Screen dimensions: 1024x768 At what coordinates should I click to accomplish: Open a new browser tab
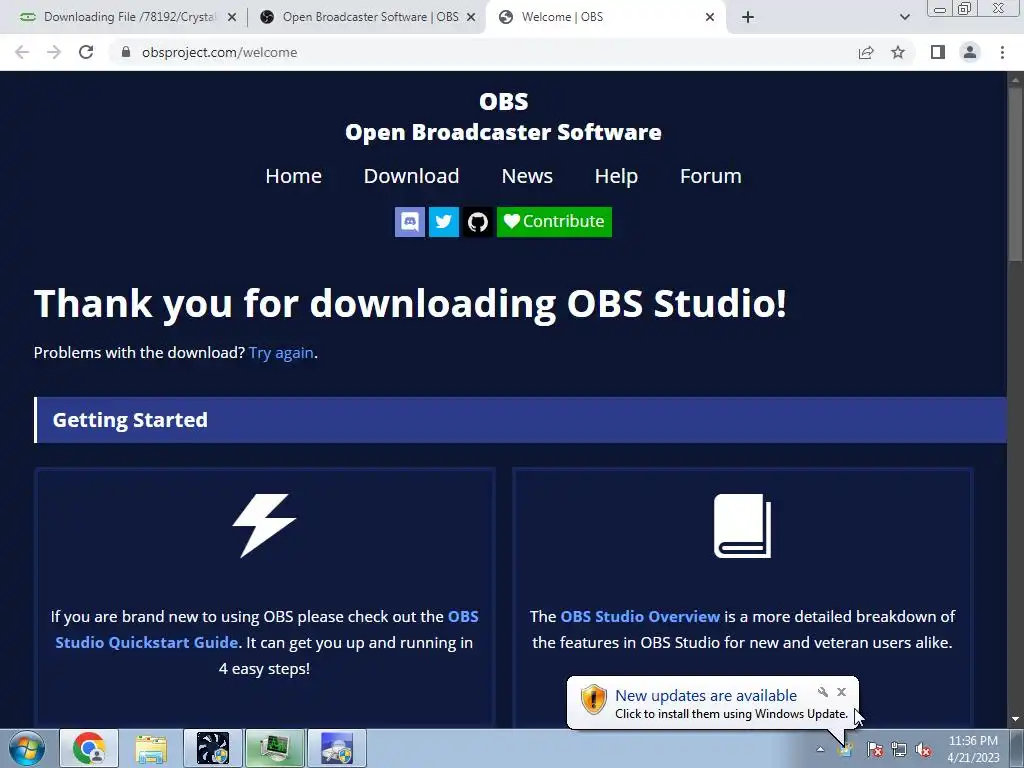(x=748, y=18)
